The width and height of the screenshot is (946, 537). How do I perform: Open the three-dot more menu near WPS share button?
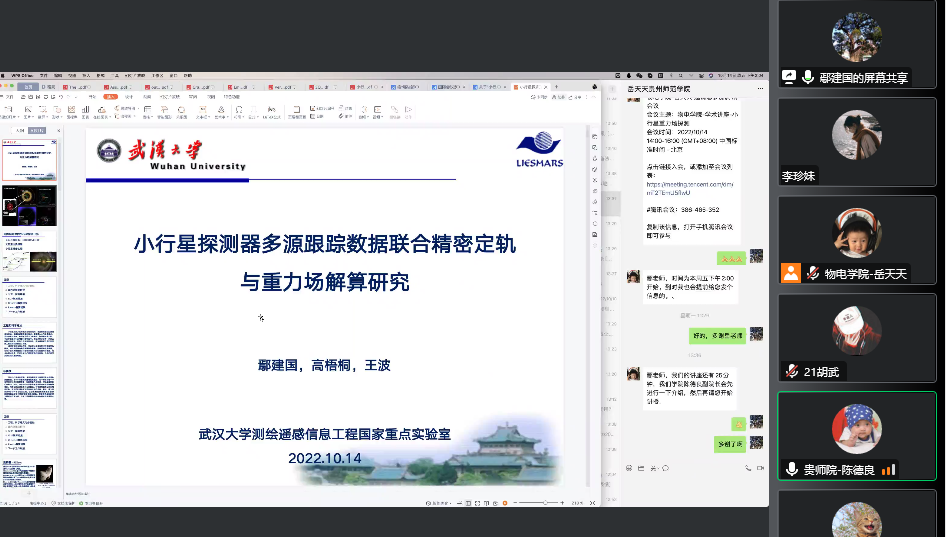[x=586, y=97]
